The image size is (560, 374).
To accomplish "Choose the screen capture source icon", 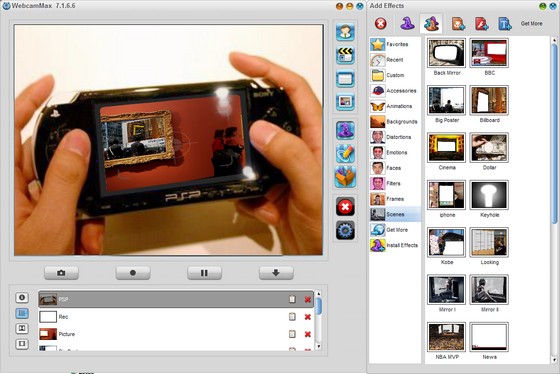I will [x=345, y=78].
